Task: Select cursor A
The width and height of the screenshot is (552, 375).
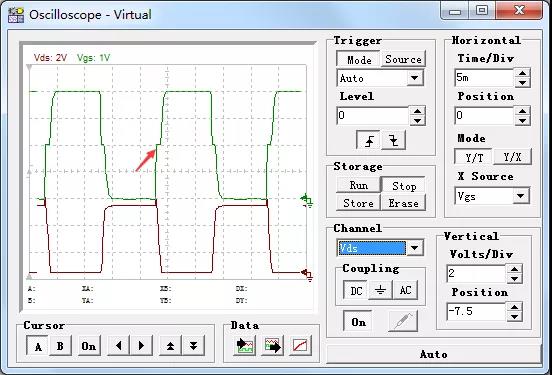Action: (38, 346)
